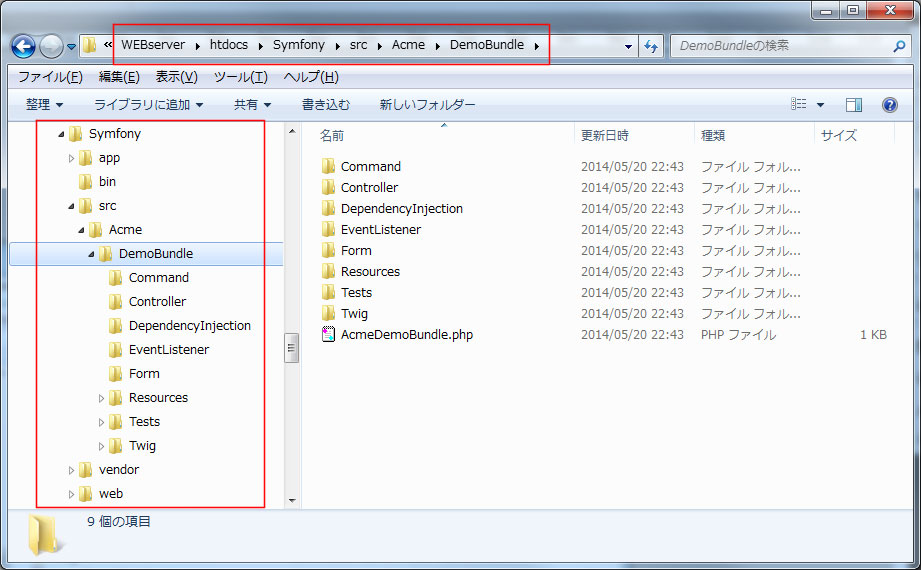921x570 pixels.
Task: Collapse the DemoBundle tree node
Action: [91, 254]
